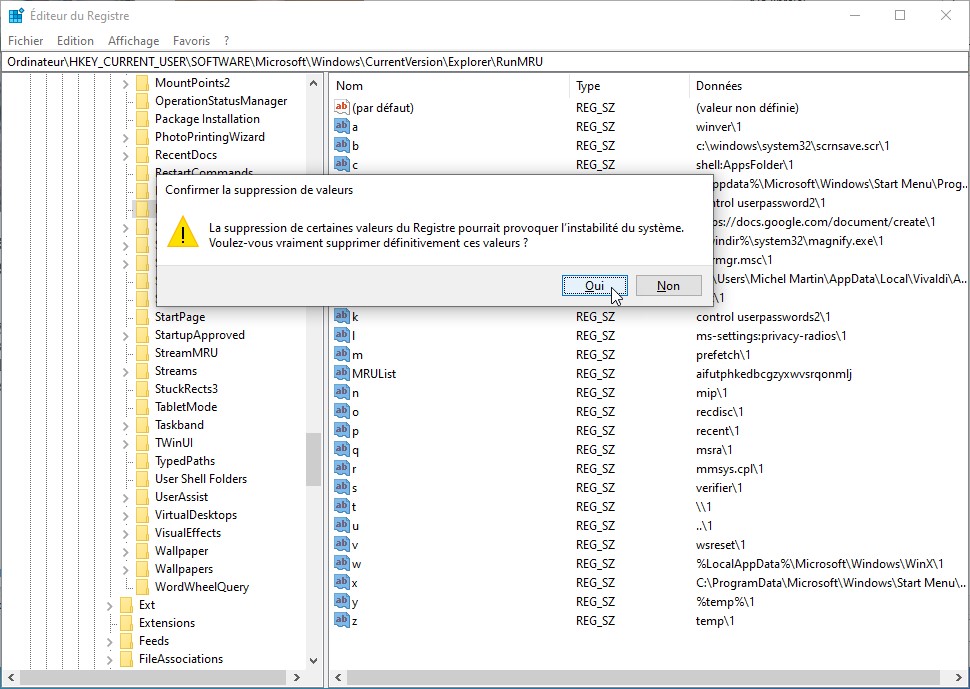The height and width of the screenshot is (689, 970).
Task: Click the TypedPaths folder icon
Action: pyautogui.click(x=143, y=461)
